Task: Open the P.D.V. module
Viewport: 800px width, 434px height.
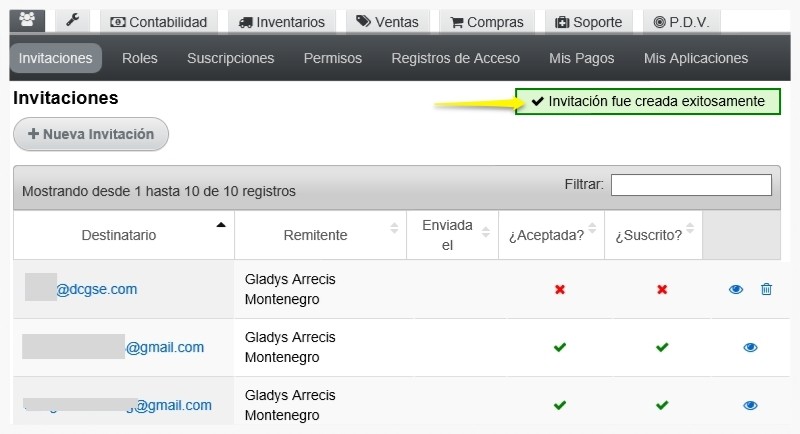Action: point(682,22)
